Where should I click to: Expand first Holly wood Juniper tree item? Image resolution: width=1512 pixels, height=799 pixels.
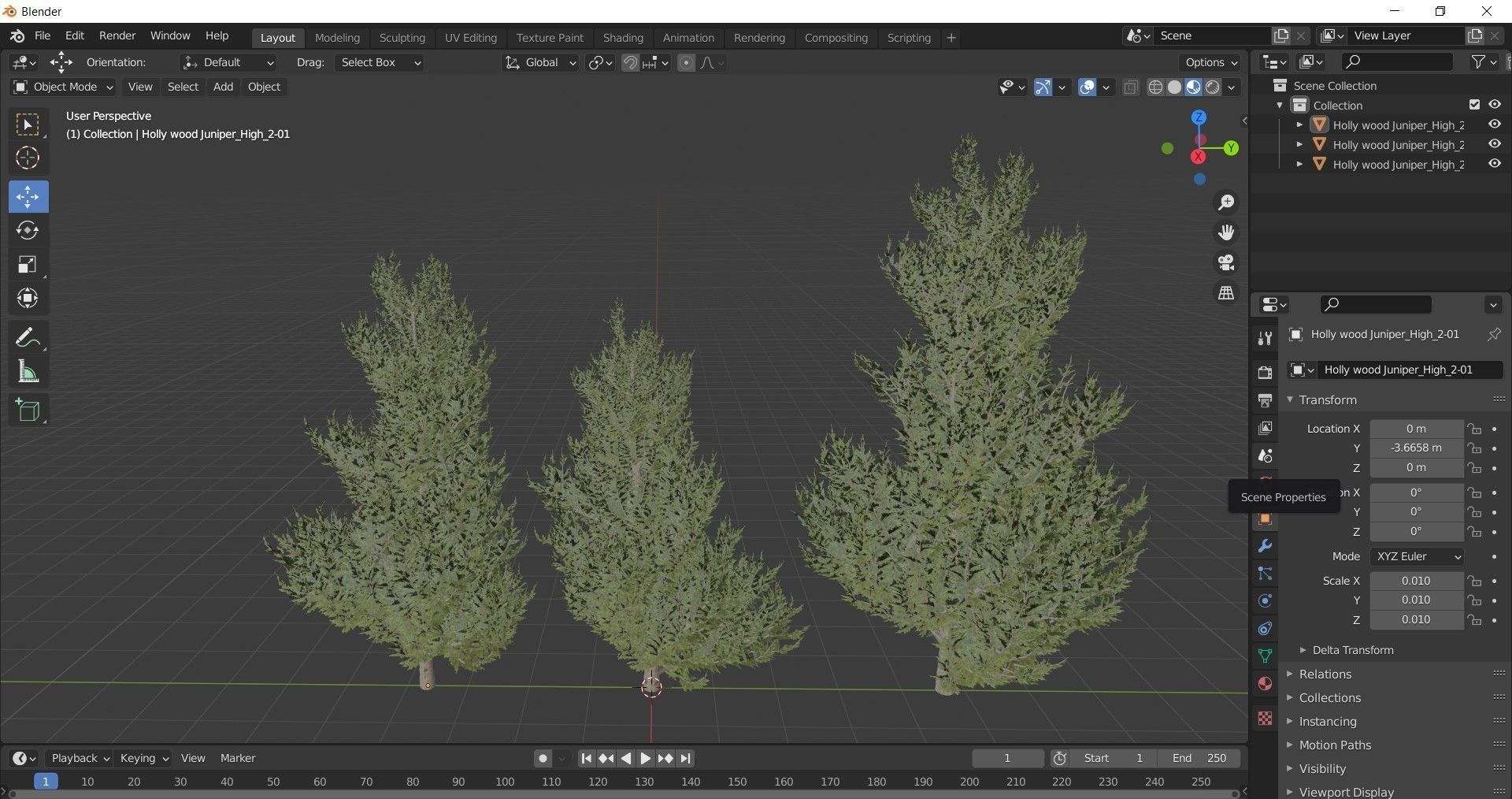coord(1299,124)
